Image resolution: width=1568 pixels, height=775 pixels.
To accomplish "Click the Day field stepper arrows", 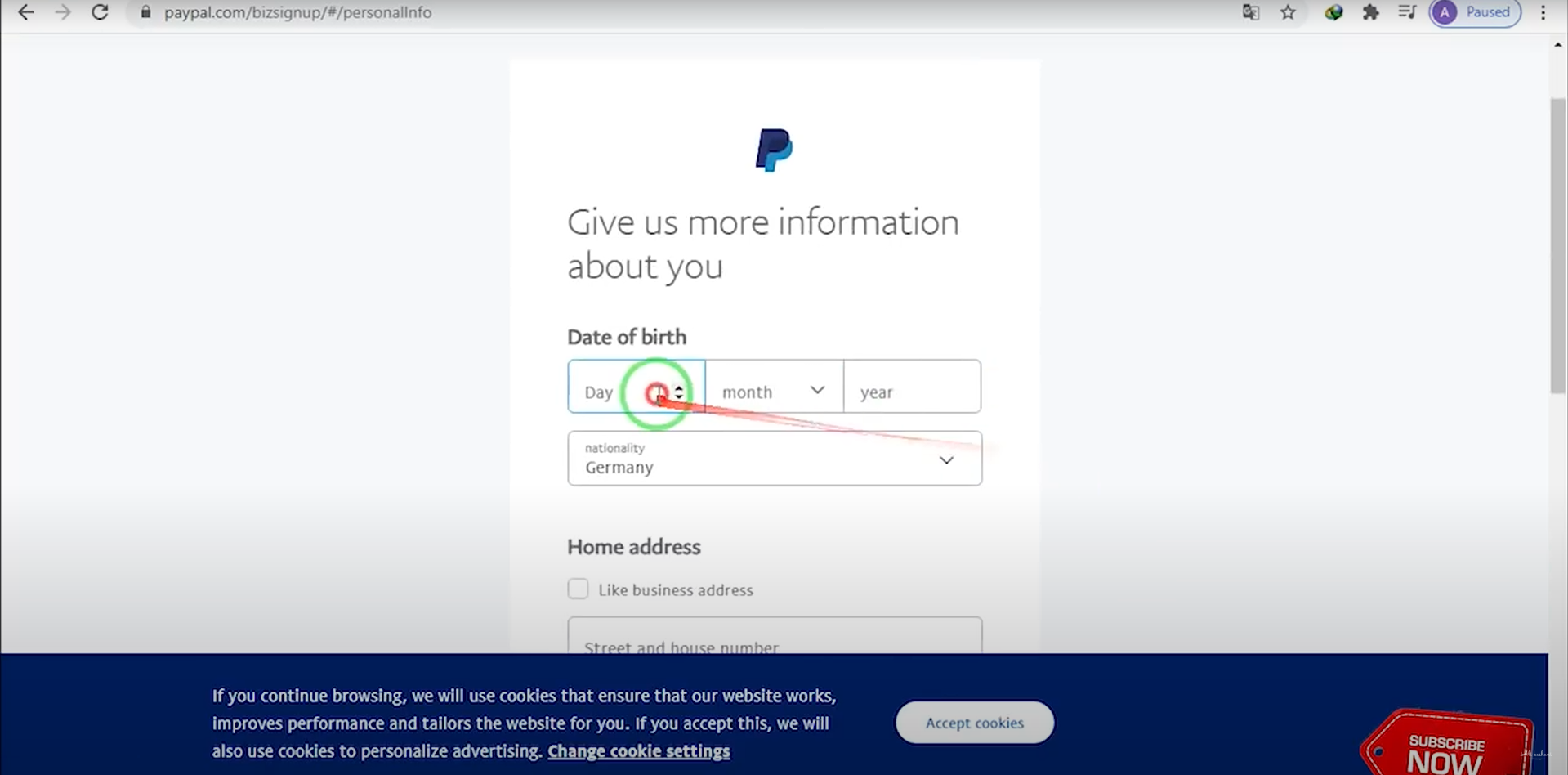I will pos(679,392).
